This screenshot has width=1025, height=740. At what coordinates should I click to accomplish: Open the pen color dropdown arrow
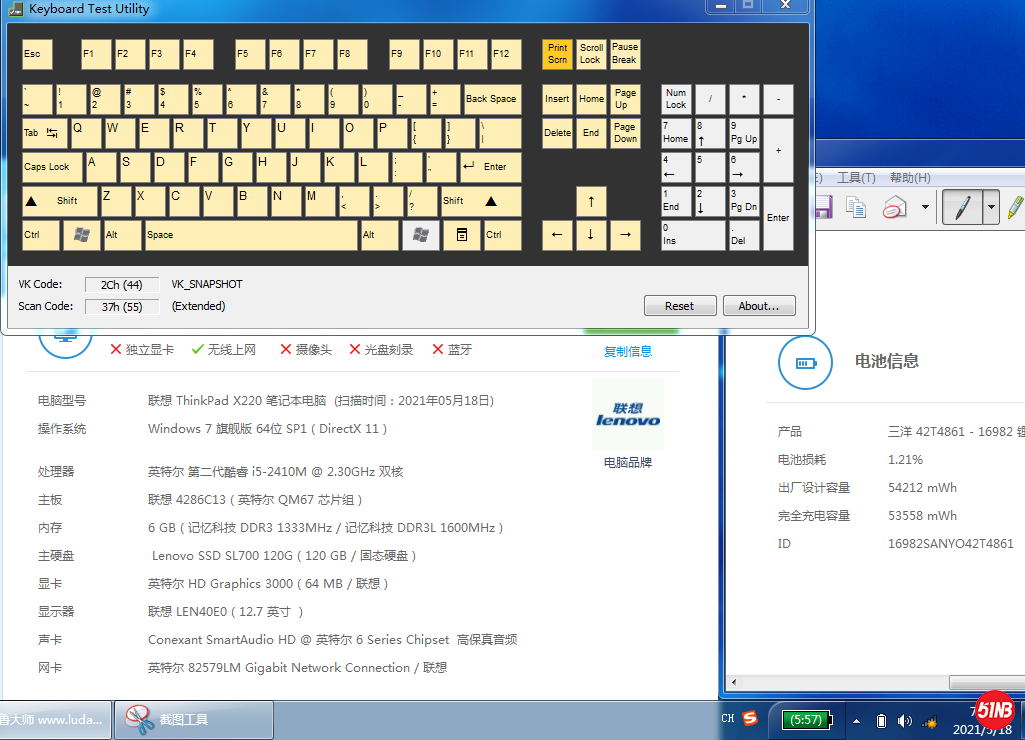(x=991, y=207)
